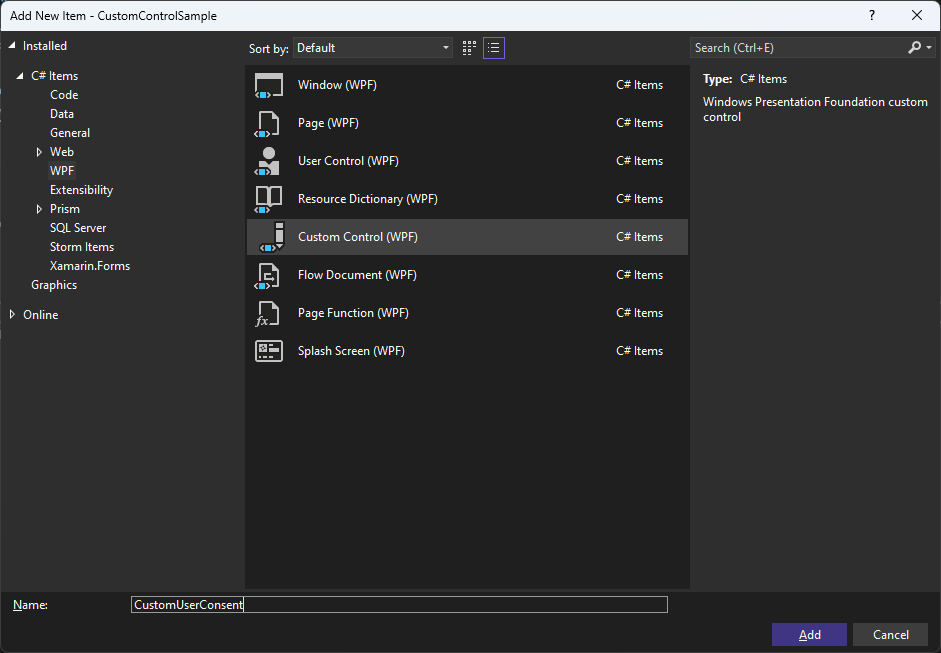Image resolution: width=941 pixels, height=653 pixels.
Task: Click the Resource Dictionary (WPF) book icon
Action: [268, 199]
